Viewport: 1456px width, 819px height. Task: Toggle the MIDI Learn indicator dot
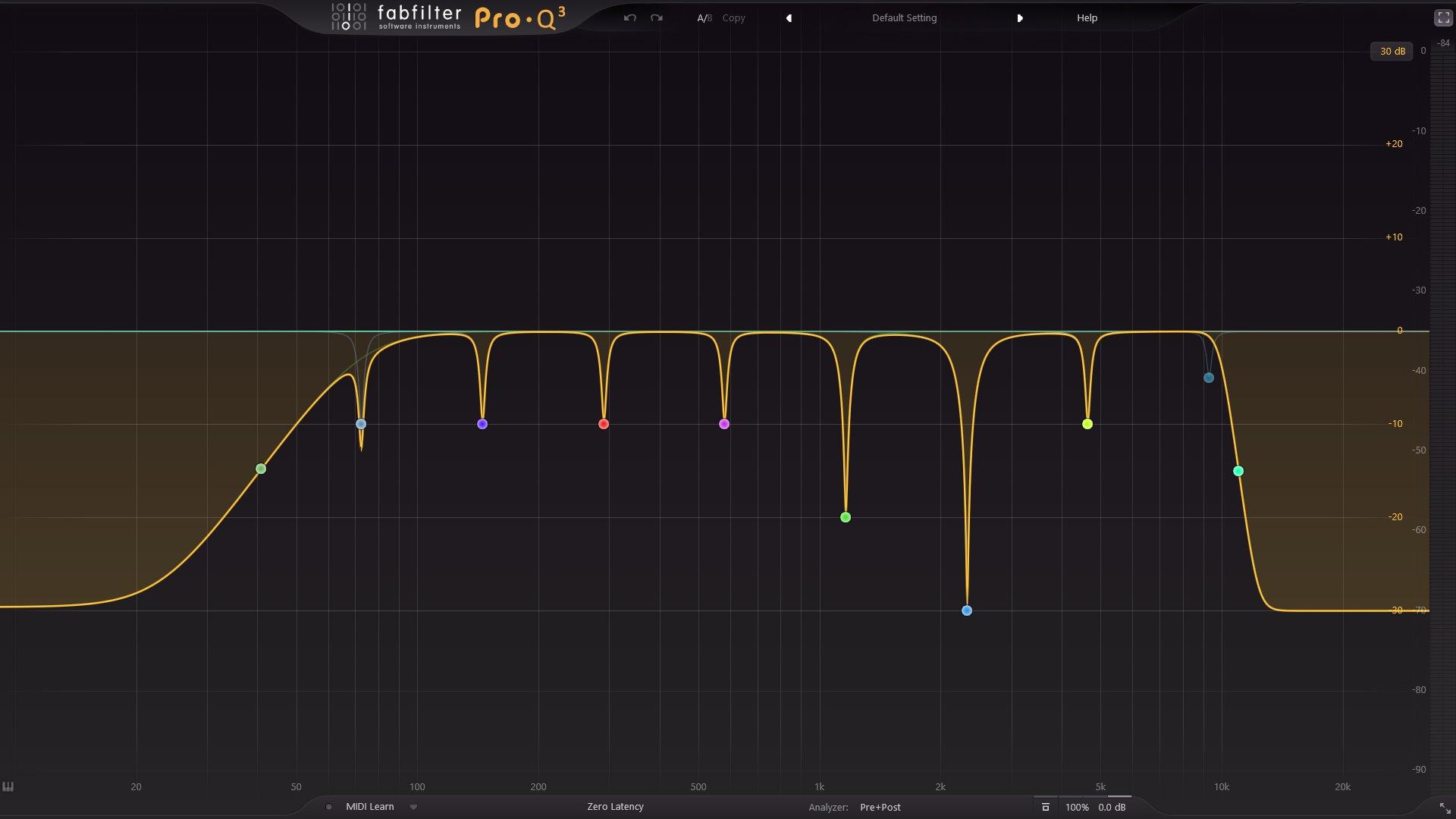click(328, 807)
